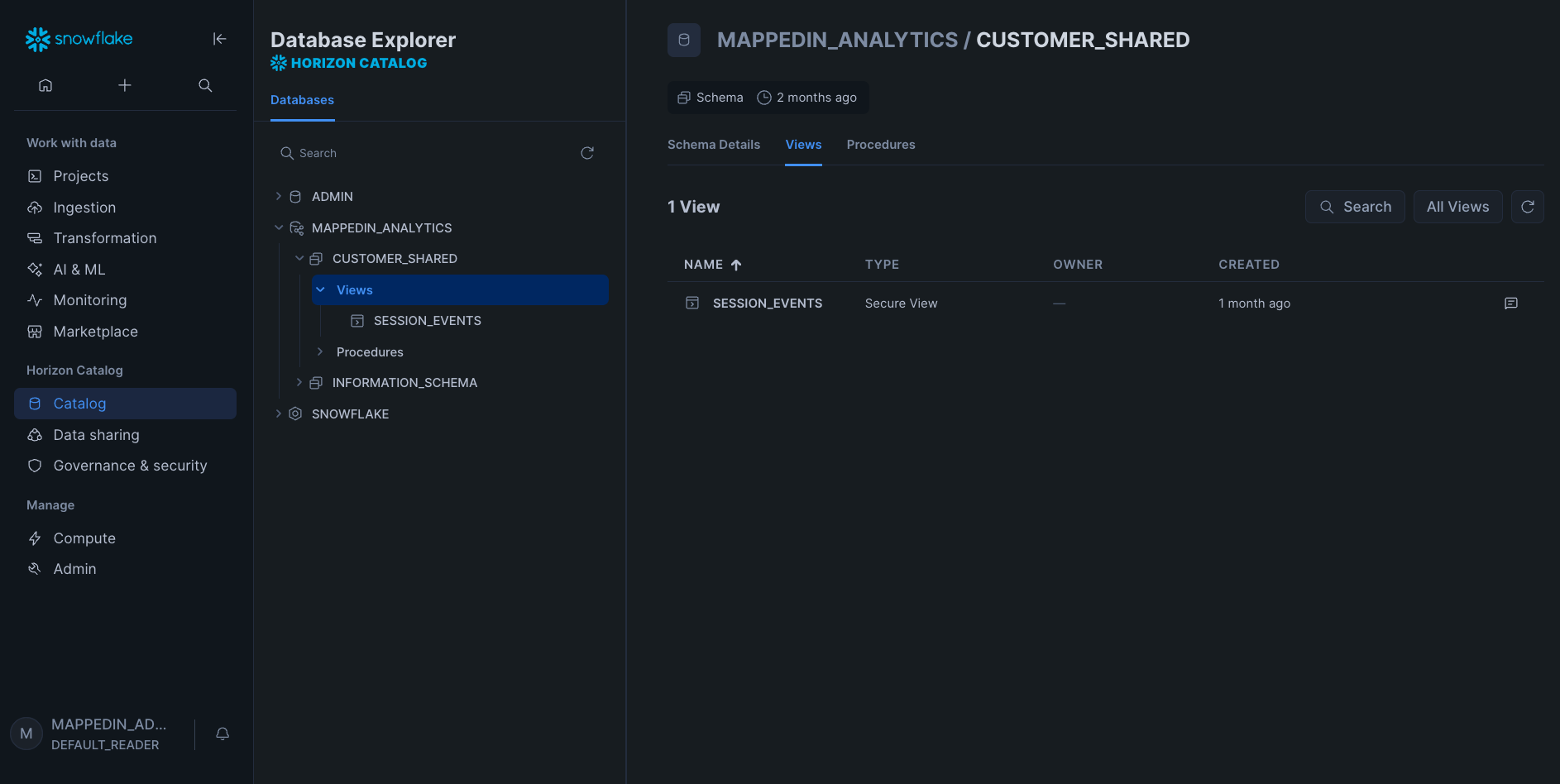The height and width of the screenshot is (784, 1560).
Task: Click the AI & ML sparkle icon
Action: click(35, 270)
